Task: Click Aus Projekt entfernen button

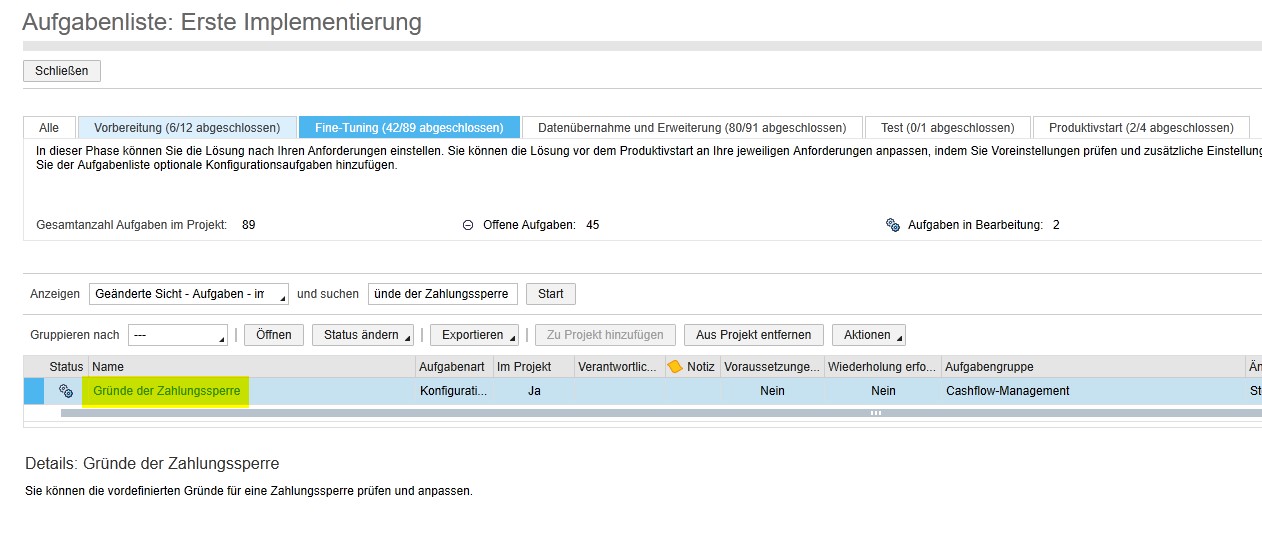Action: [x=753, y=335]
